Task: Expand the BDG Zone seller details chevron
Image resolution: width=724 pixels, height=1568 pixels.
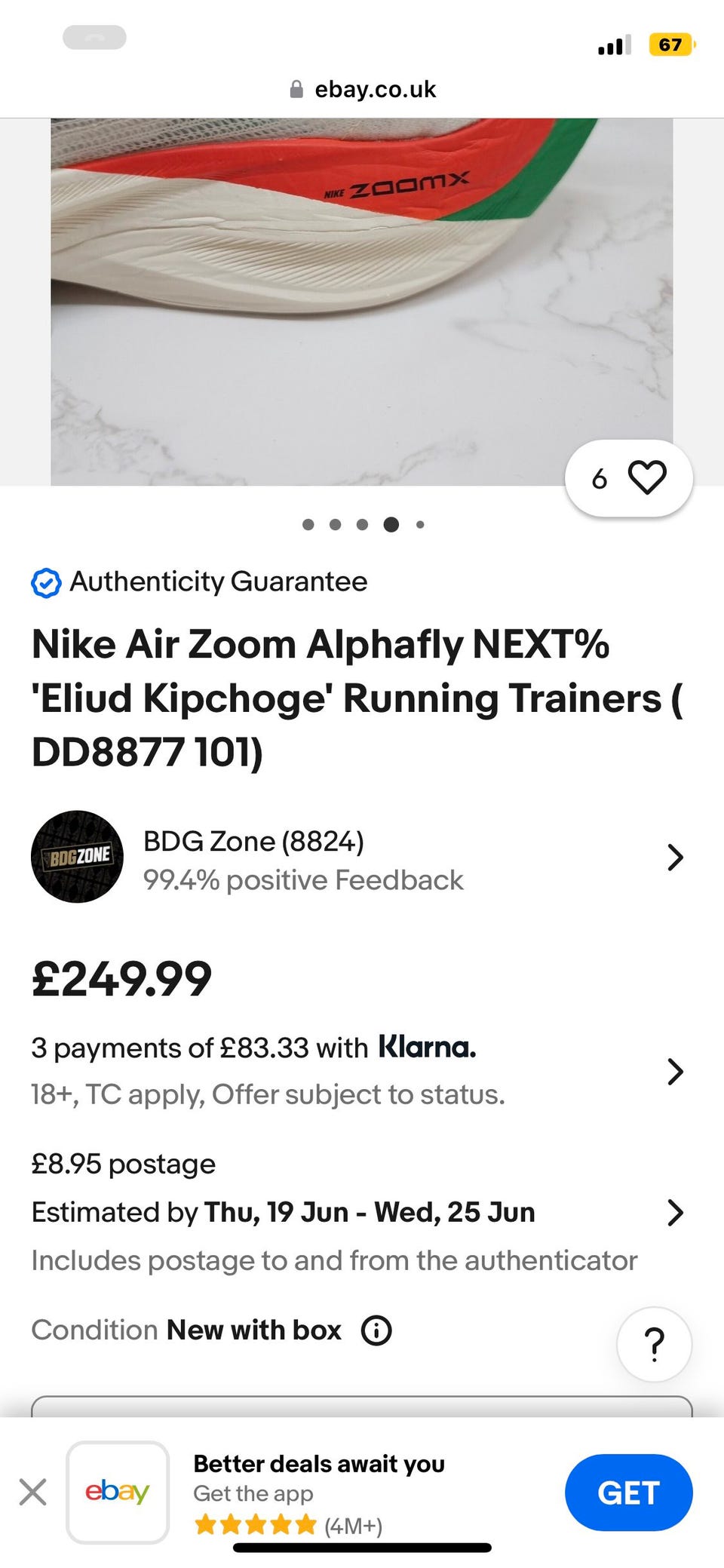Action: click(x=675, y=858)
